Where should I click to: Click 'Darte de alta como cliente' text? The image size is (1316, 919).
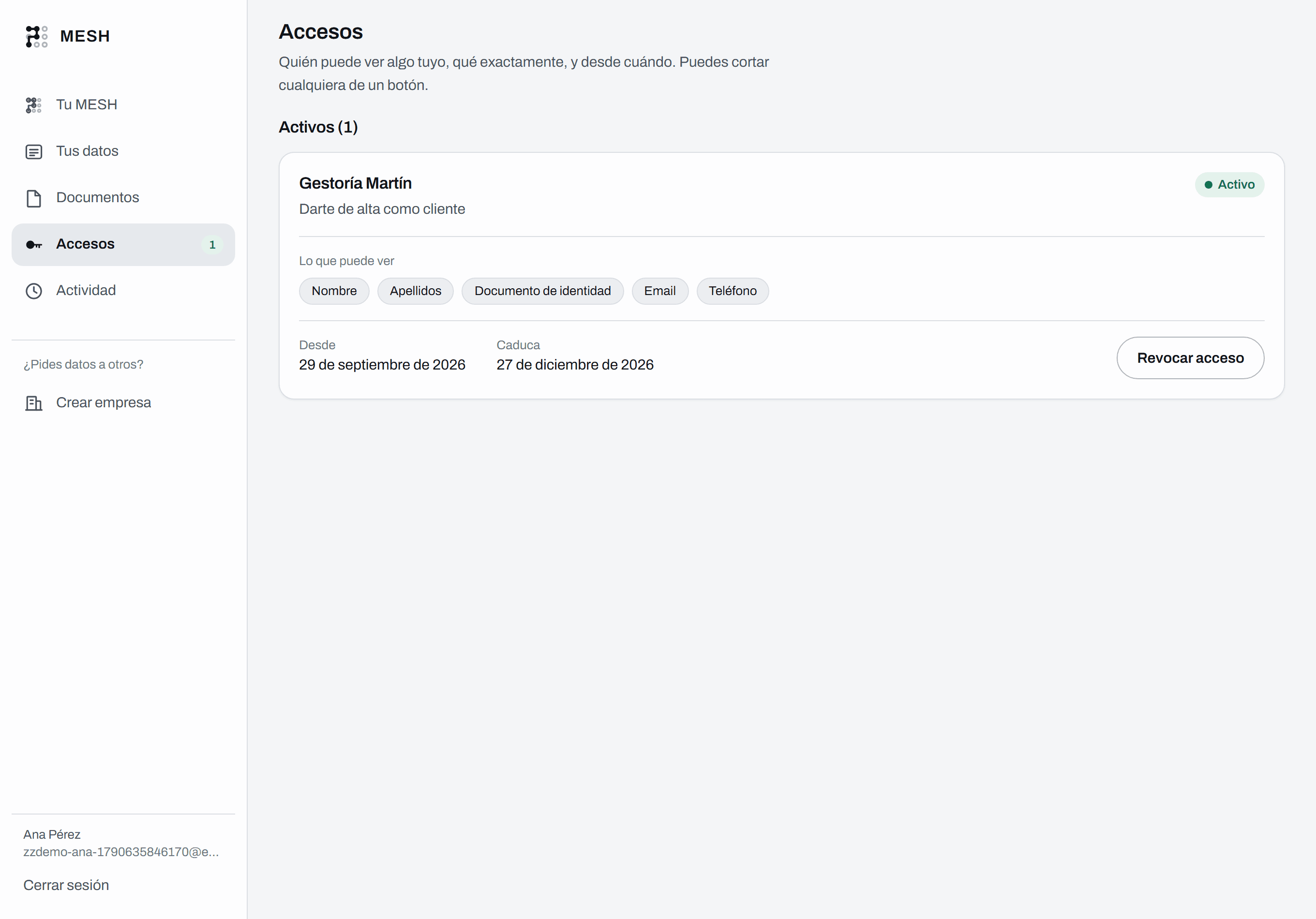pos(382,209)
